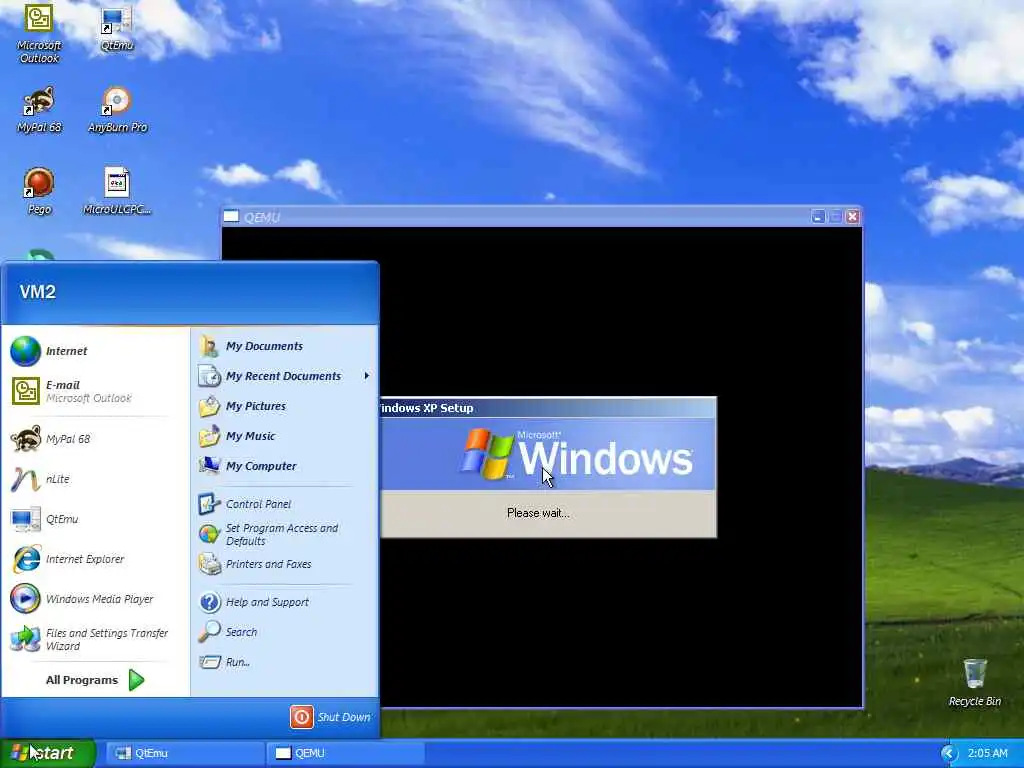Open the AnyBurn Pro desktop icon
Viewport: 1024px width, 768px height.
[x=118, y=110]
